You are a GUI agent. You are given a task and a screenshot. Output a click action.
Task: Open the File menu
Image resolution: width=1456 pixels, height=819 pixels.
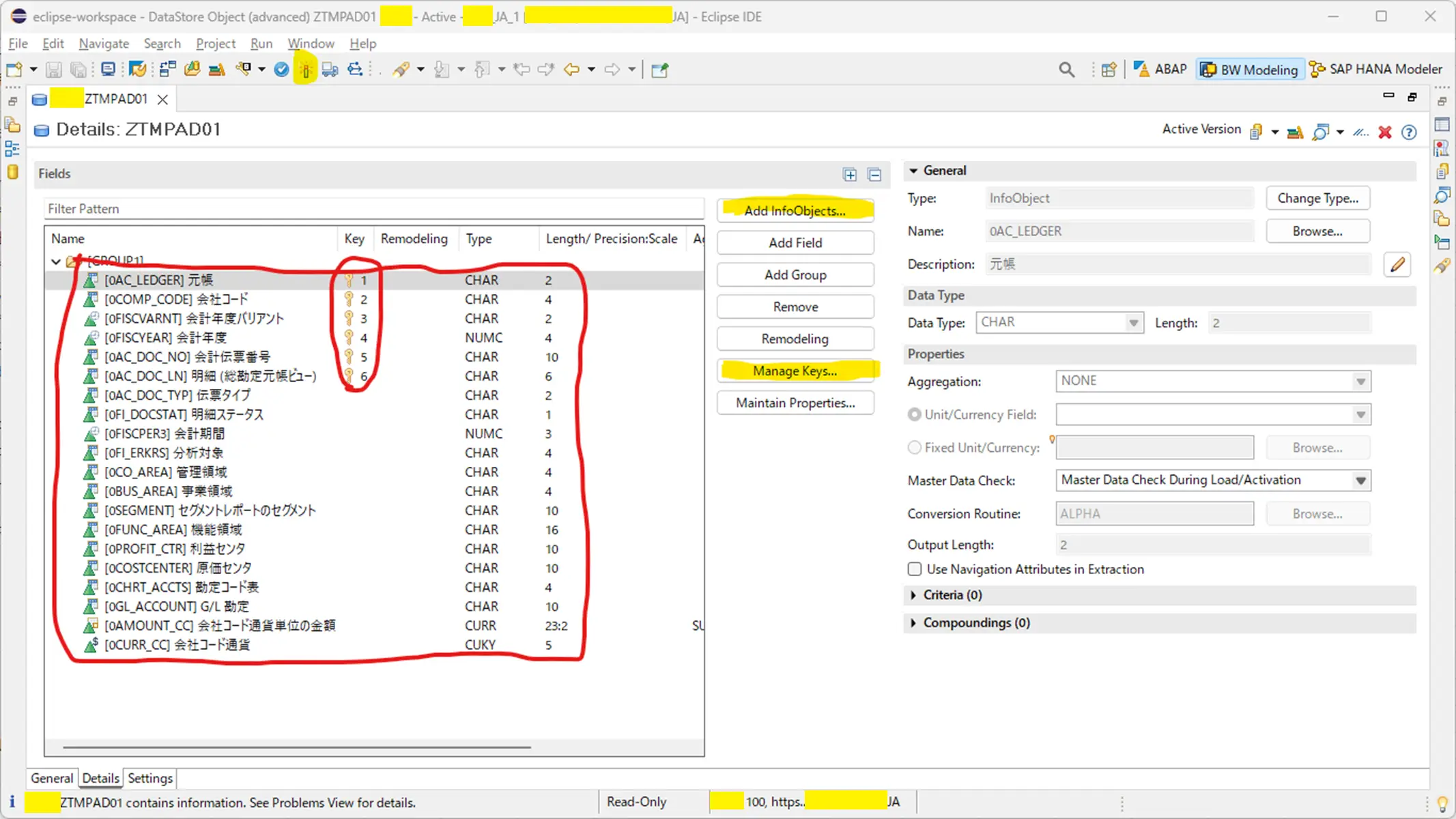click(x=18, y=44)
